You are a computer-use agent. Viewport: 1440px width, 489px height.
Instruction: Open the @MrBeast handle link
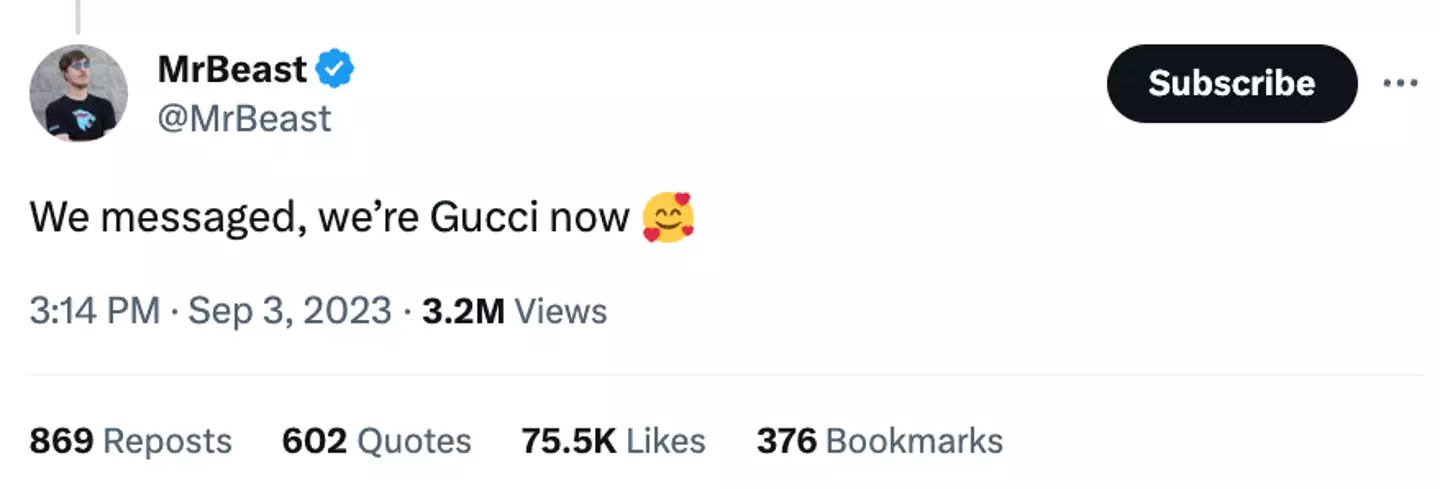coord(244,119)
